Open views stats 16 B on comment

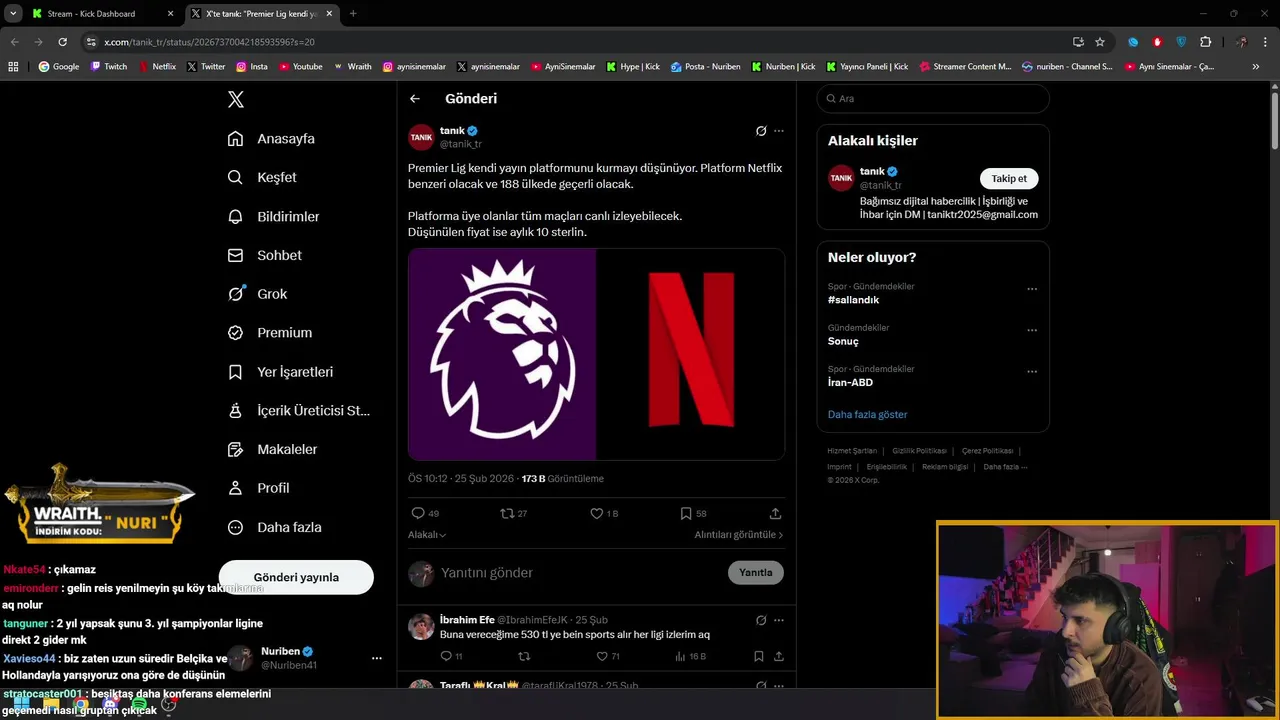click(690, 656)
